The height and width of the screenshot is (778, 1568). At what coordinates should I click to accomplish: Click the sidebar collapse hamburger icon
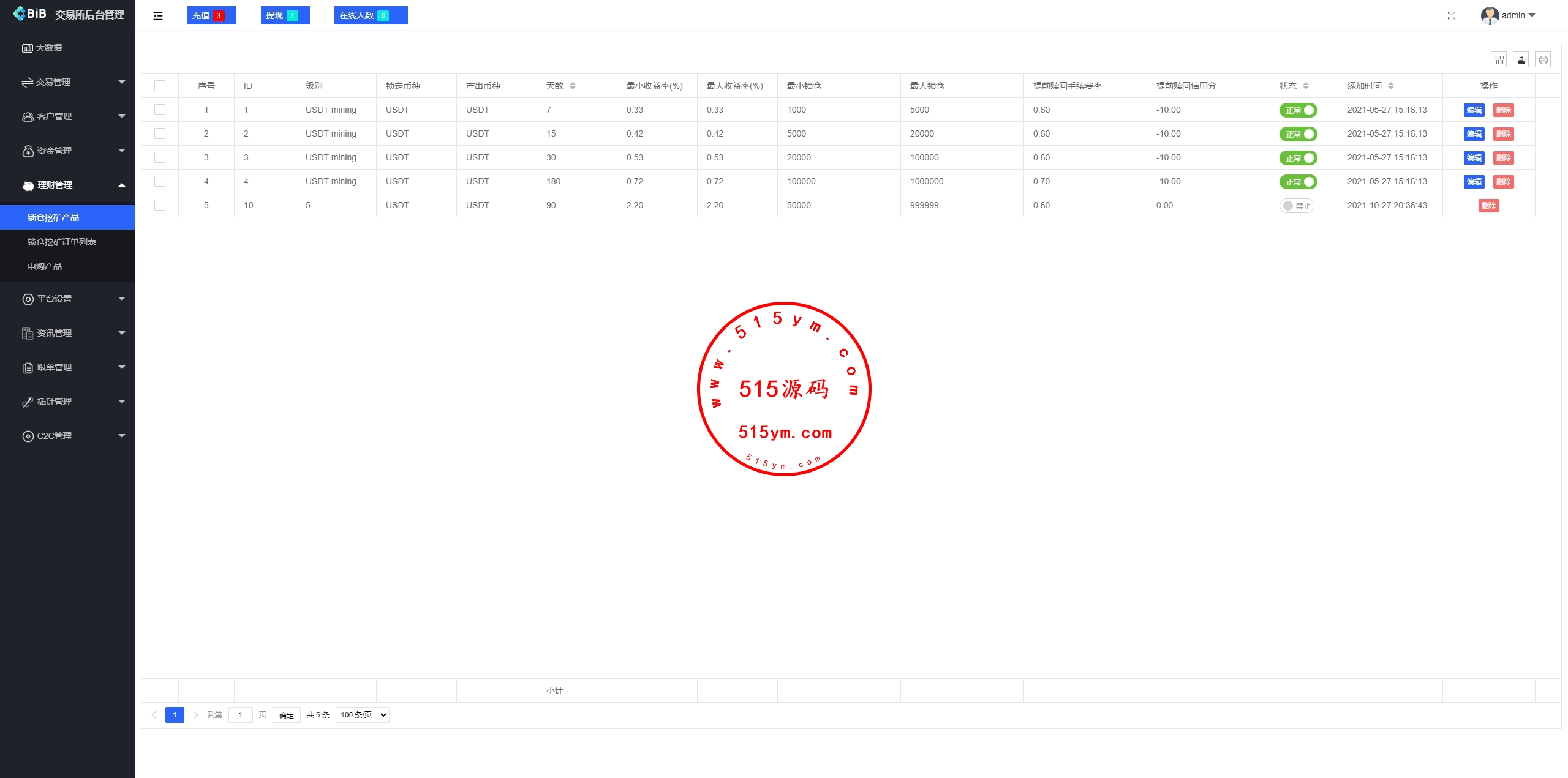(158, 16)
